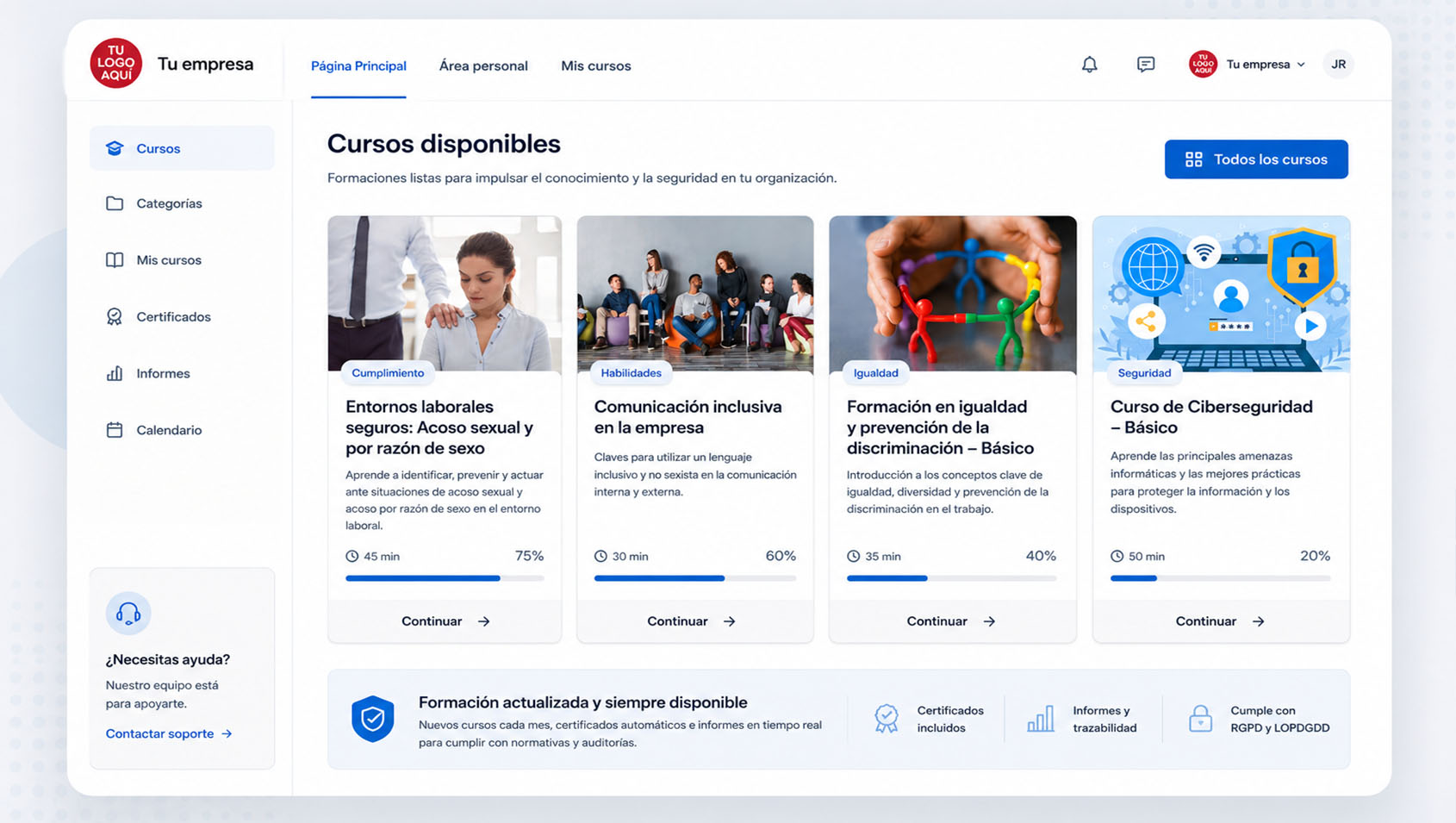Open the notifications bell icon
1456x823 pixels.
[1090, 65]
